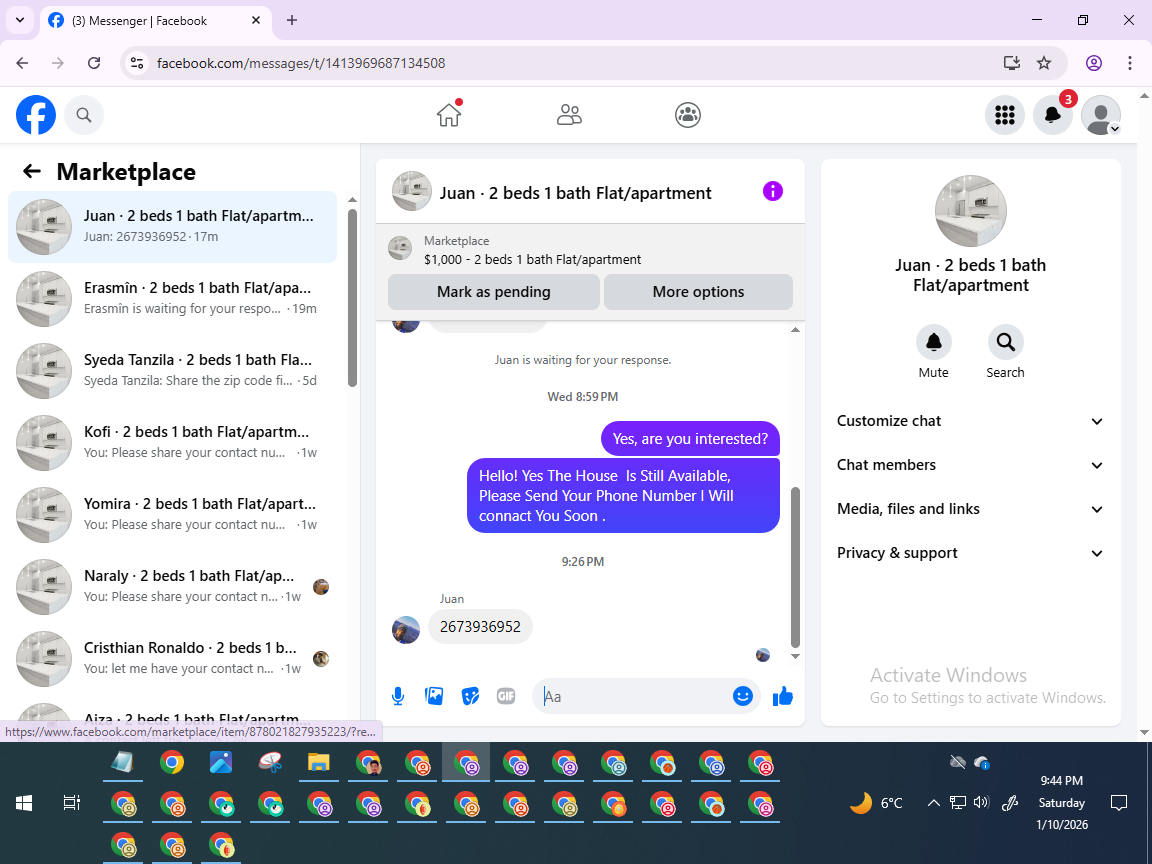Send a thumbs-up like

point(782,696)
